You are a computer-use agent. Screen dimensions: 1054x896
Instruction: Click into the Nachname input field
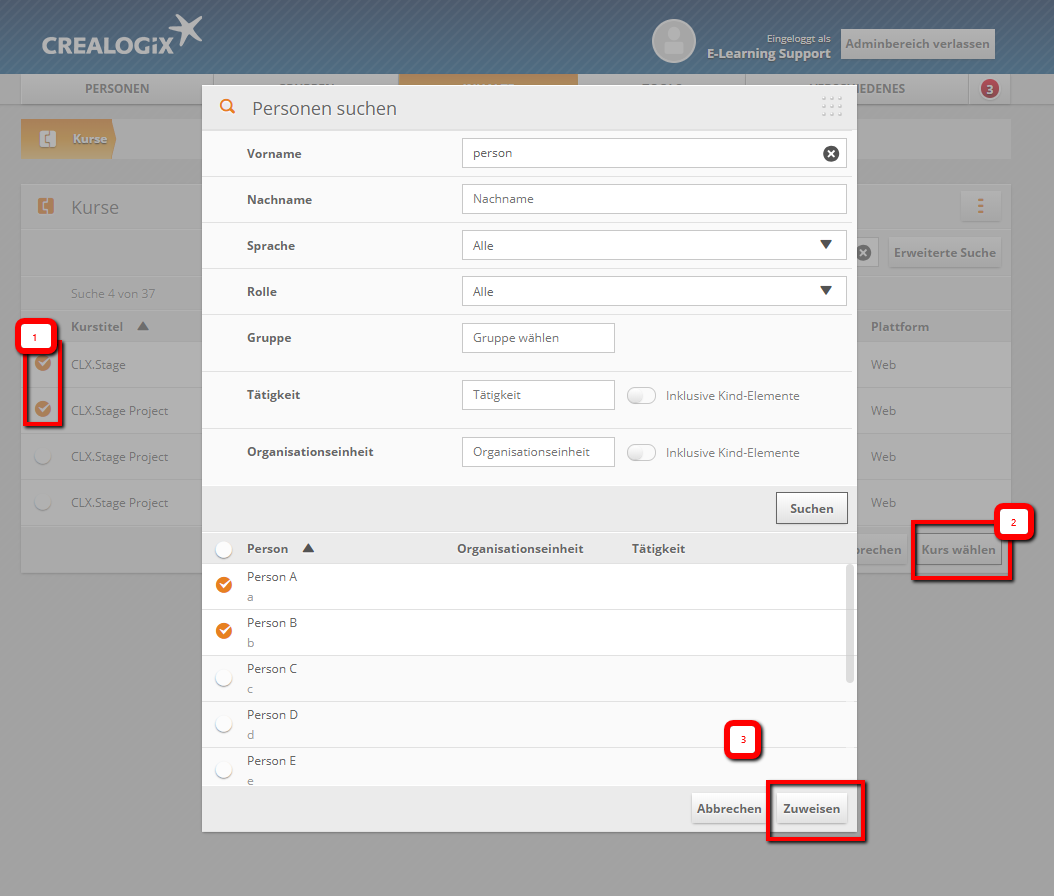[x=654, y=199]
